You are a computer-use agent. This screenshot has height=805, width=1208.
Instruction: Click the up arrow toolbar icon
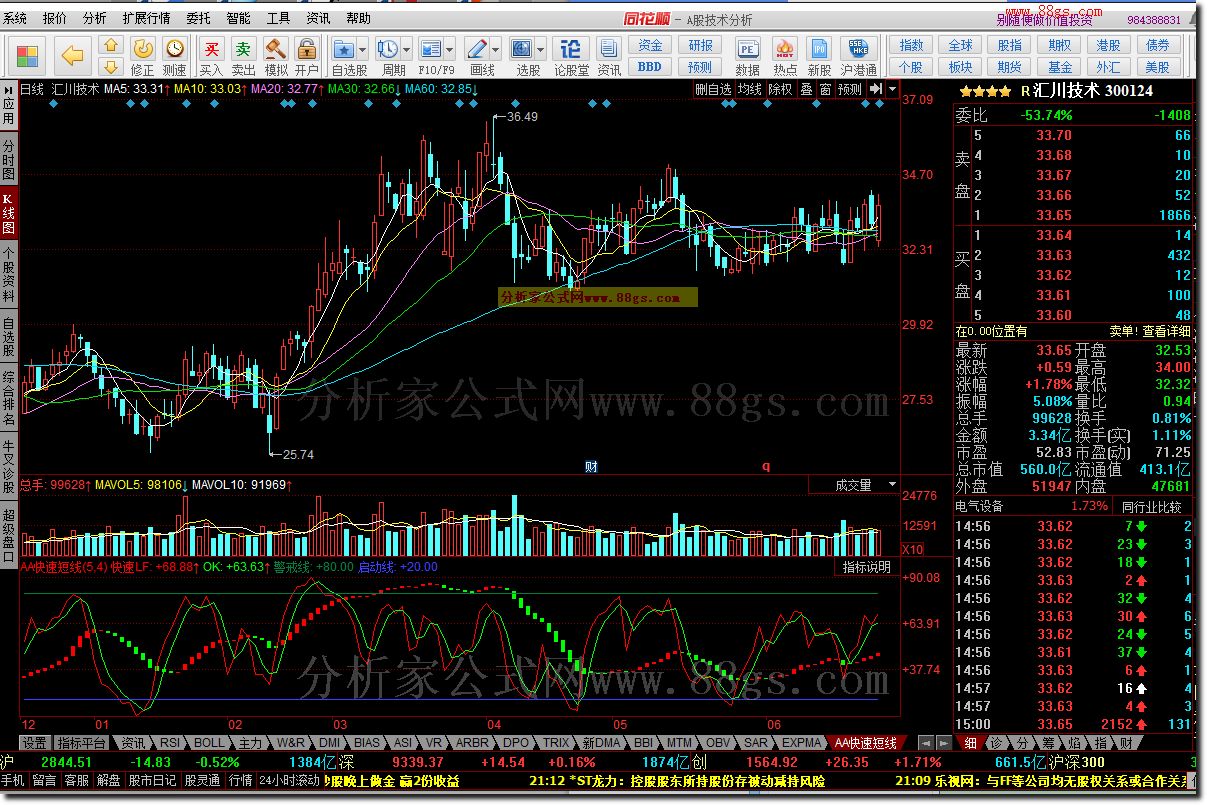tap(111, 46)
